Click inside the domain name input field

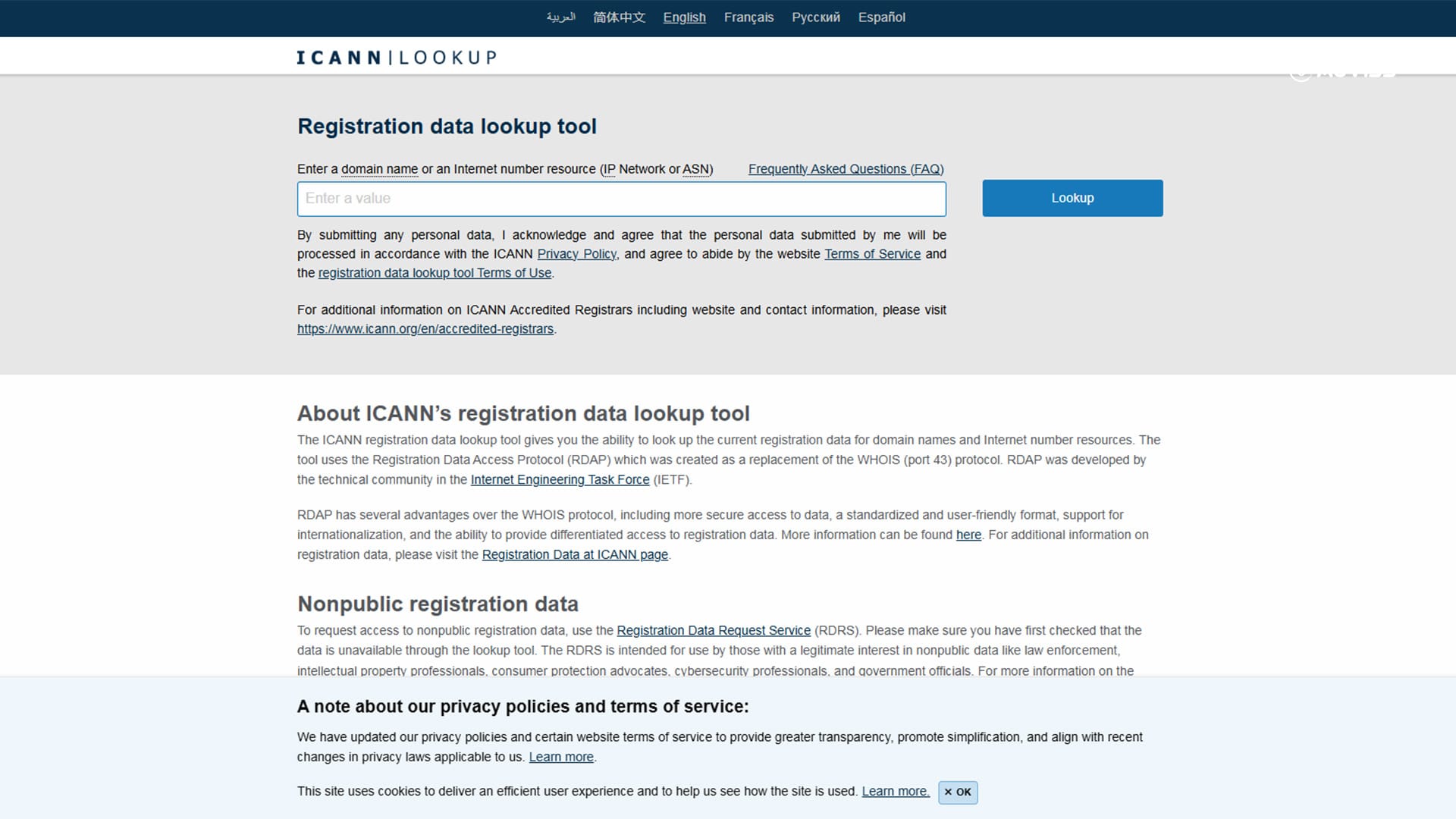pyautogui.click(x=621, y=199)
